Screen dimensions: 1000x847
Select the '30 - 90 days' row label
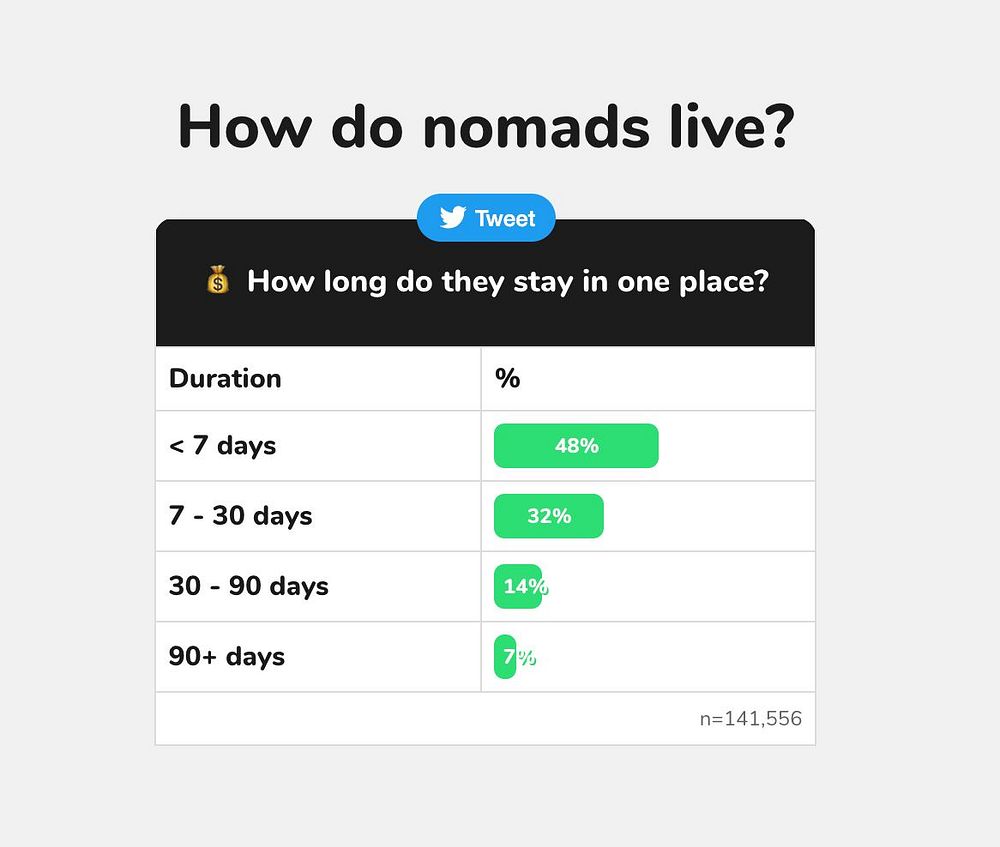pyautogui.click(x=249, y=586)
